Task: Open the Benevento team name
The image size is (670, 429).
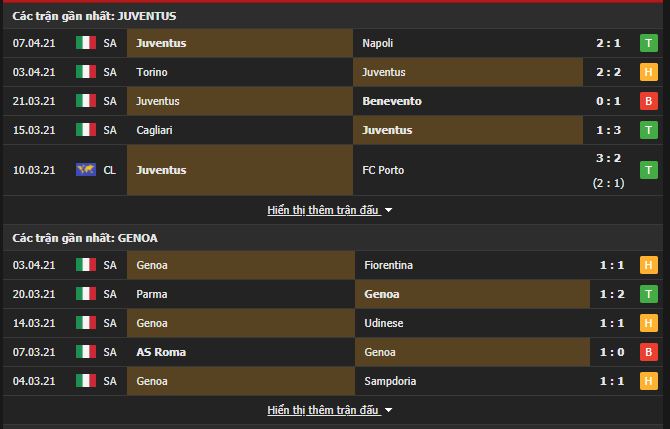Action: 392,101
